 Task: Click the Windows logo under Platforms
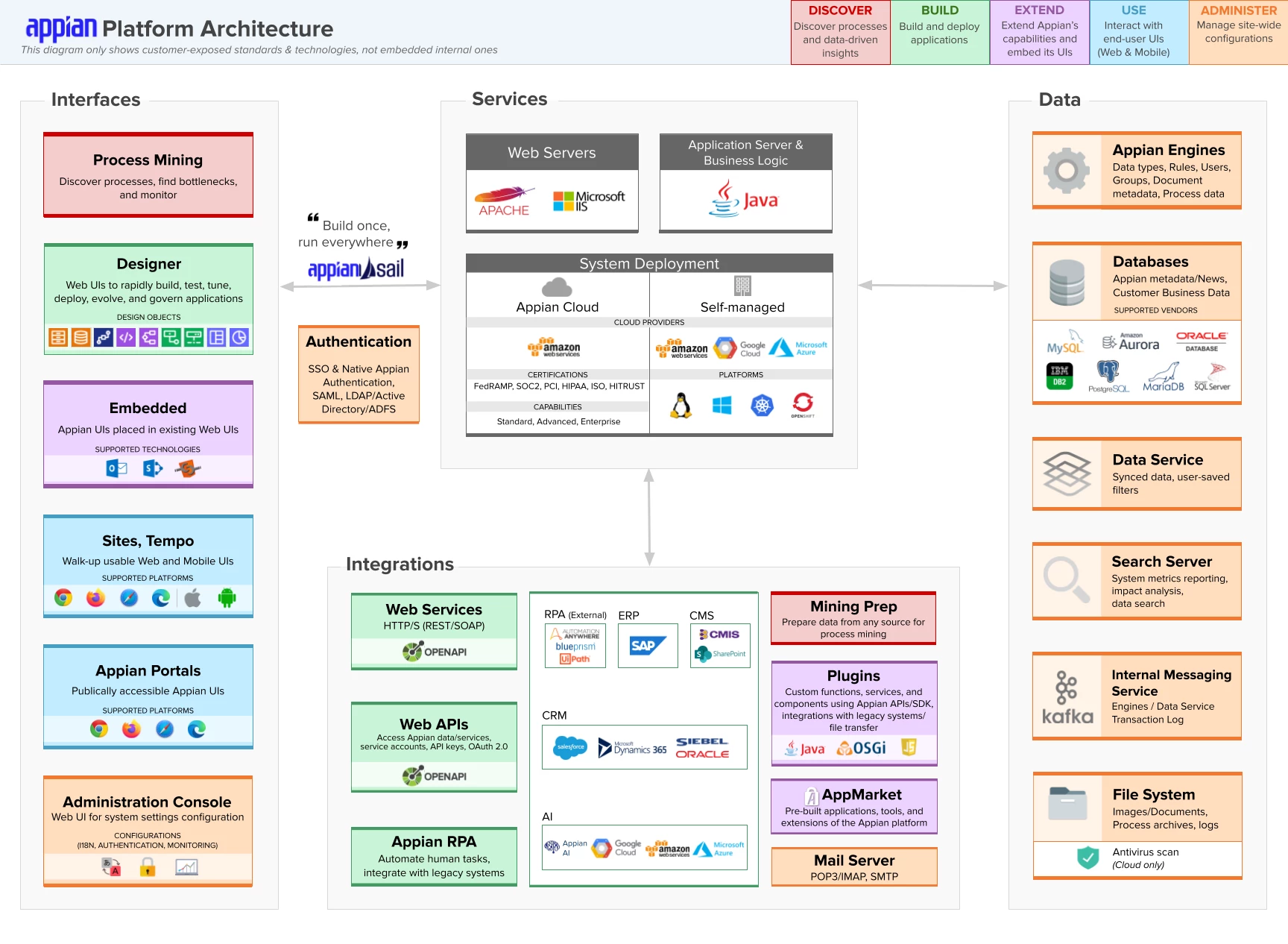(722, 405)
